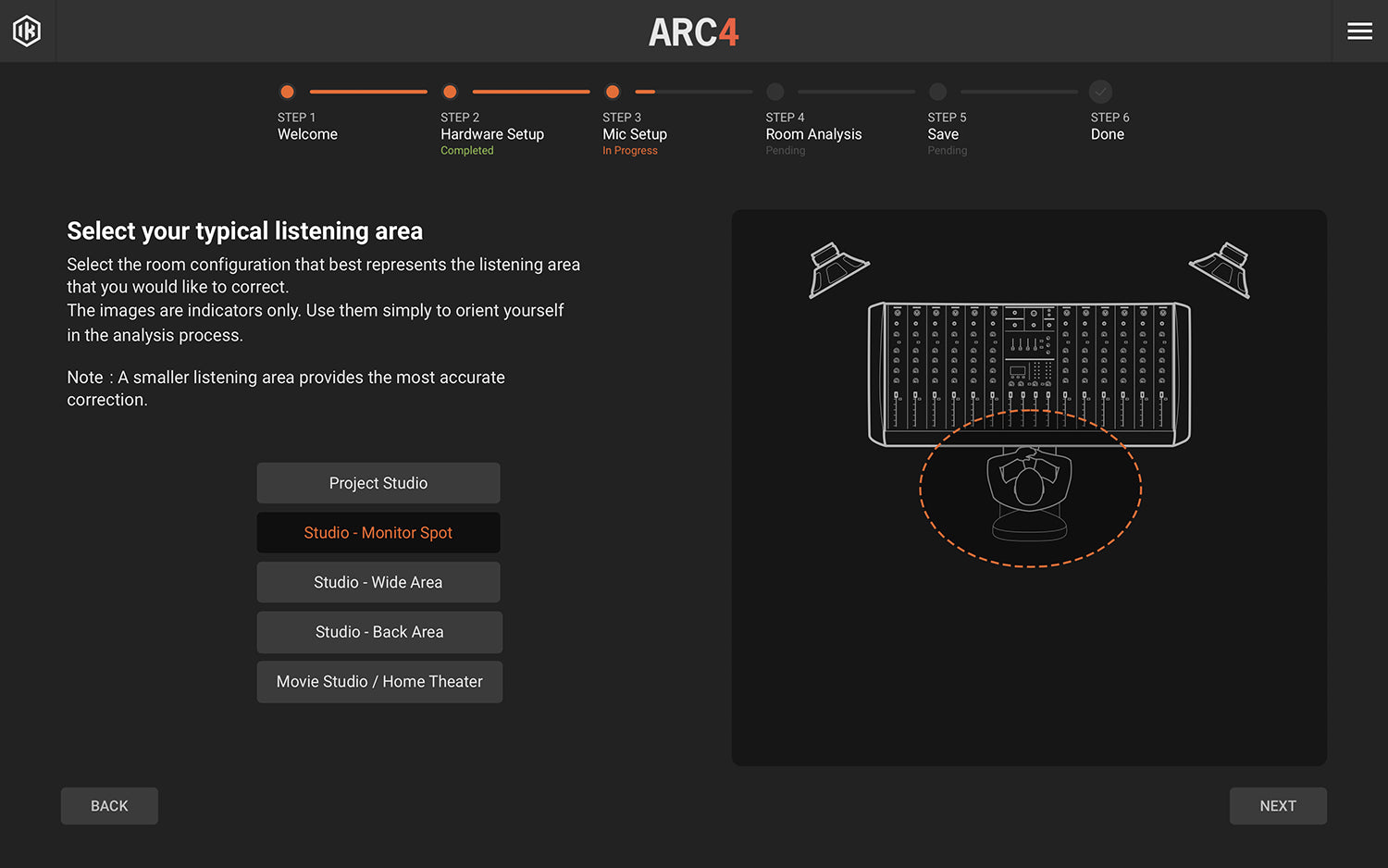Image resolution: width=1388 pixels, height=868 pixels.
Task: Click the left speaker icon in diagram
Action: pyautogui.click(x=837, y=269)
